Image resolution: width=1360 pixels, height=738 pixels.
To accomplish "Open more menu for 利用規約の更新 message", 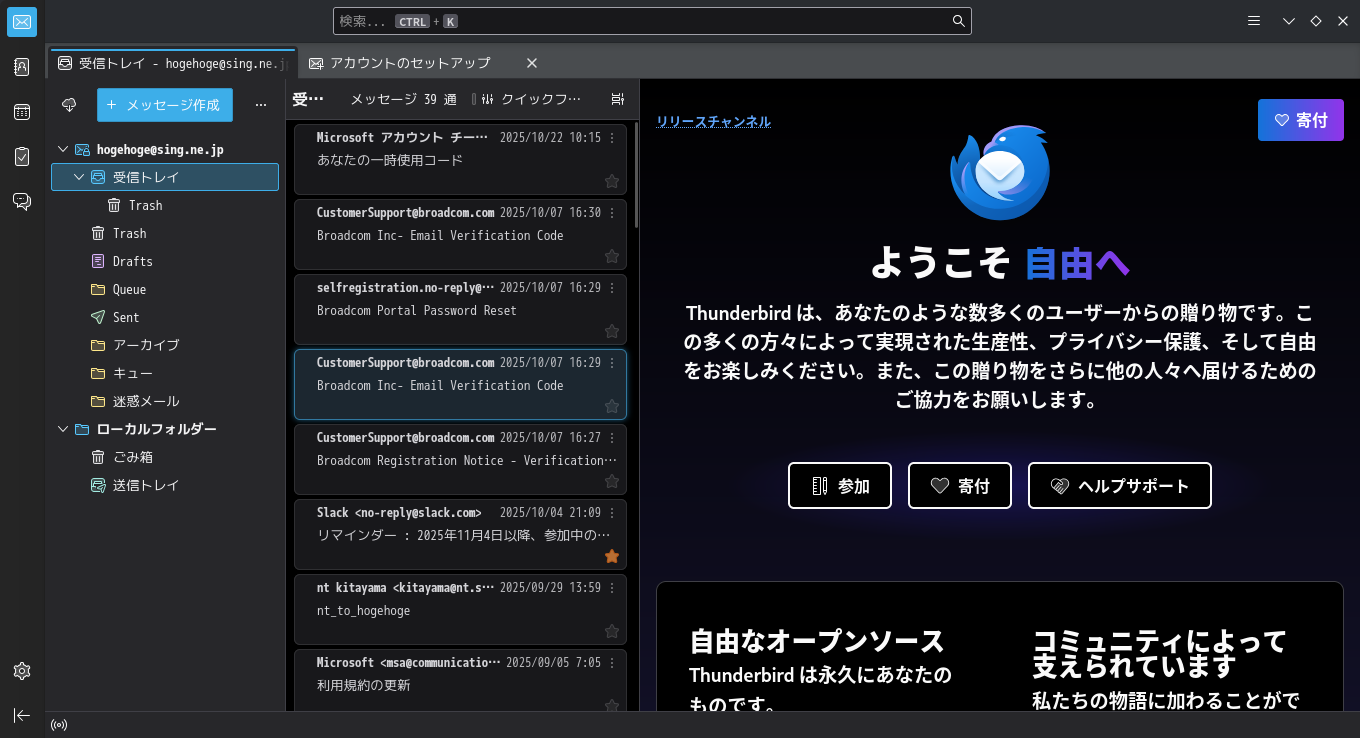I will (x=612, y=663).
